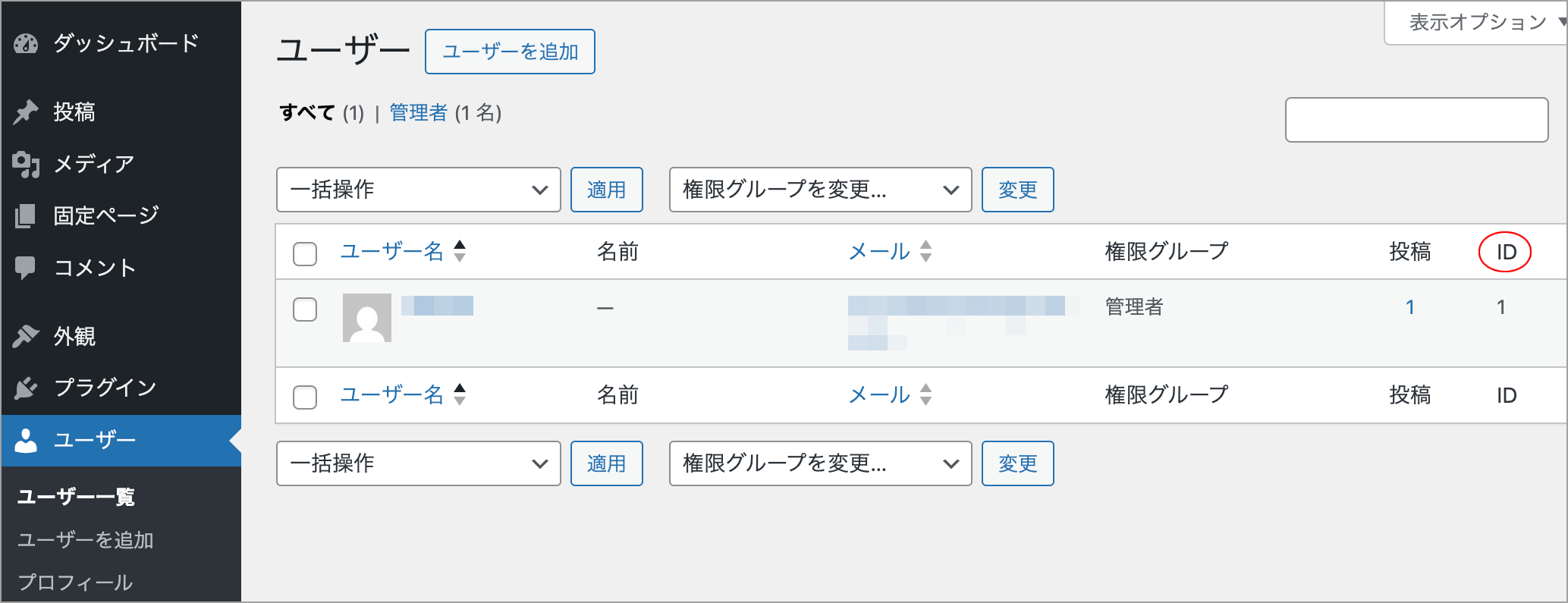The width and height of the screenshot is (1568, 603).
Task: Click the user avatar thumbnail in the row
Action: coord(367,318)
